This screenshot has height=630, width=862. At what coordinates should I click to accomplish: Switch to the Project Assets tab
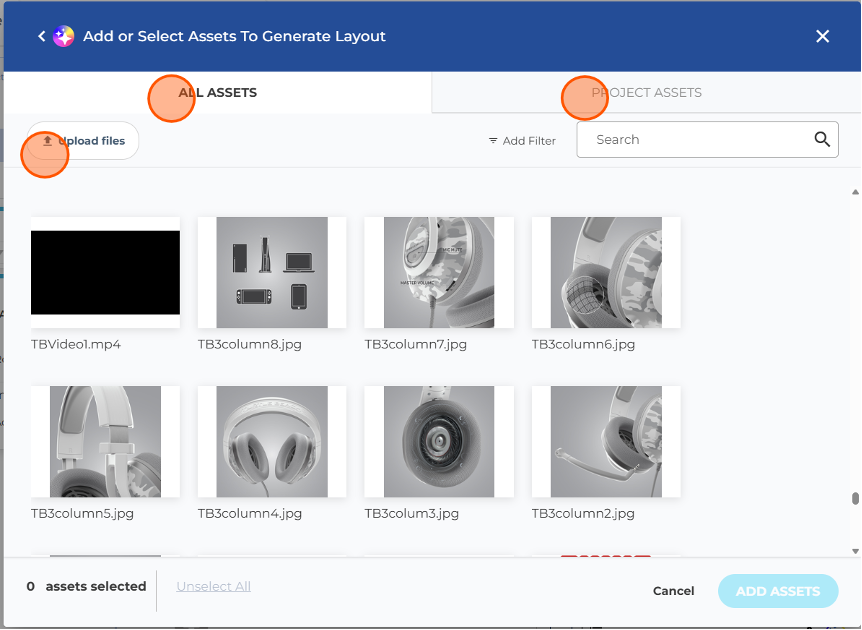coord(646,92)
